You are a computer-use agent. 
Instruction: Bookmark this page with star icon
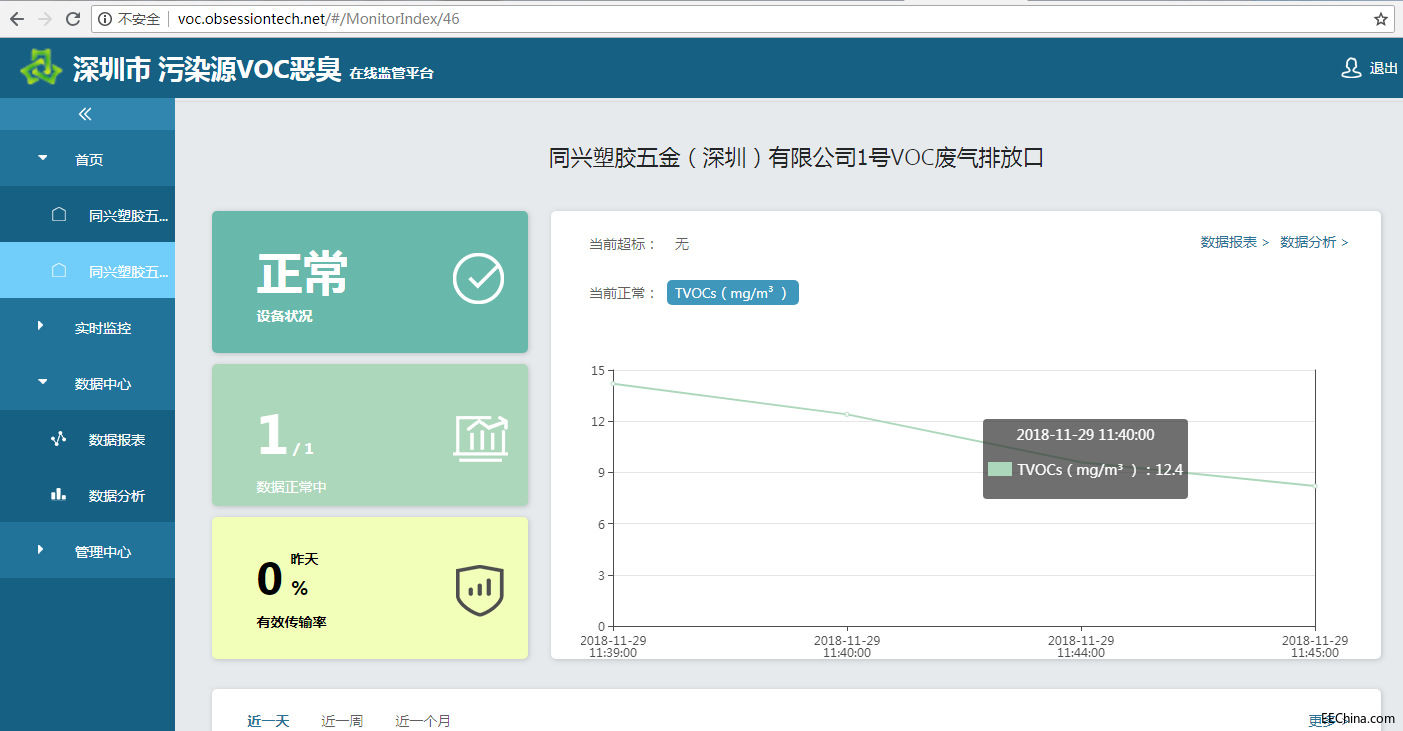tap(1381, 19)
